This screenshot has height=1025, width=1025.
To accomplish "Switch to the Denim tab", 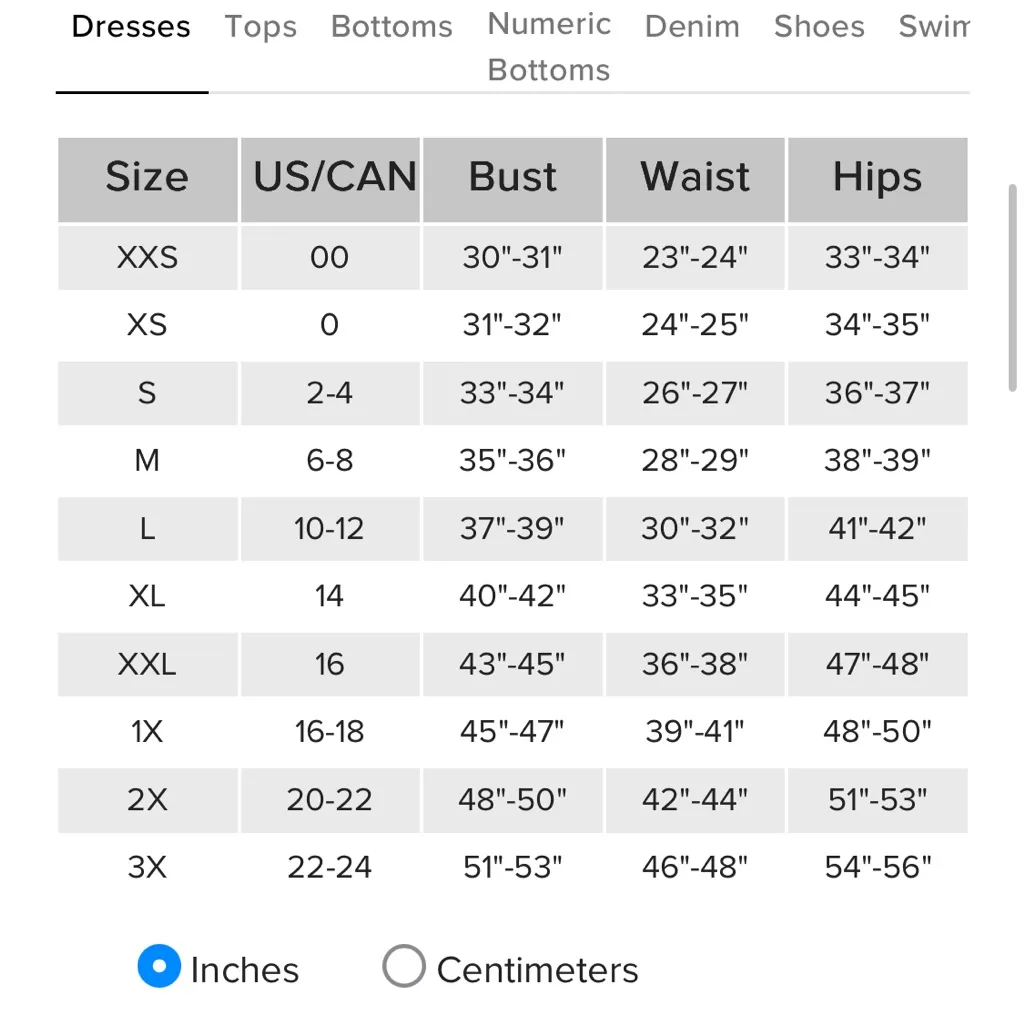I will click(692, 27).
